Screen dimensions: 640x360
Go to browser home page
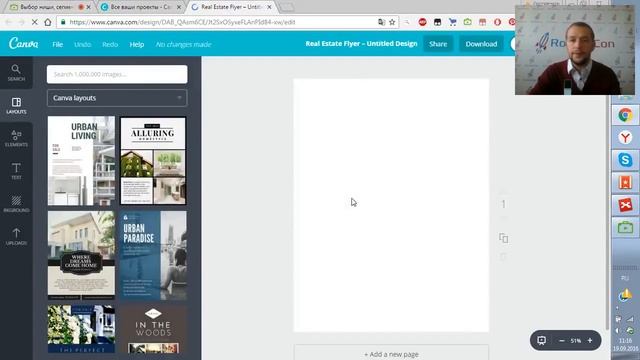(48, 22)
